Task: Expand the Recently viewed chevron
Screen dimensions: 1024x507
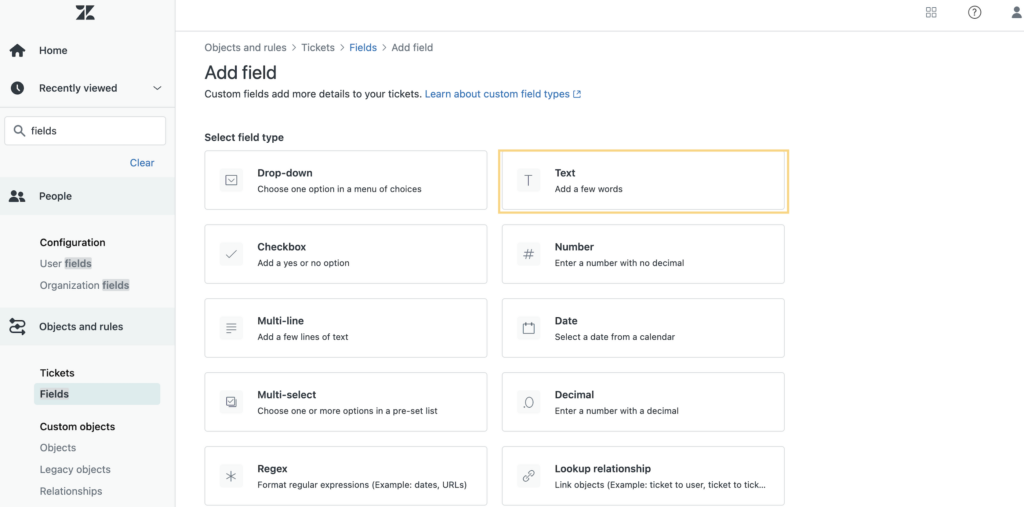Action: [157, 88]
